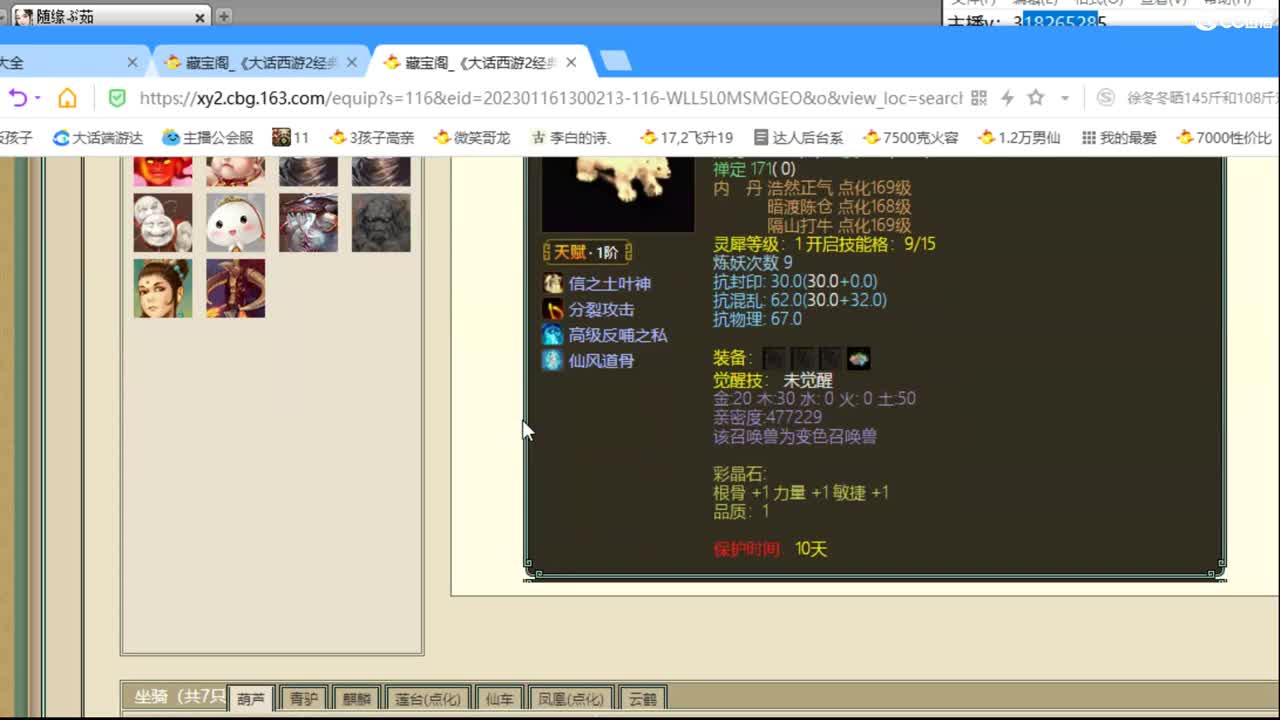The height and width of the screenshot is (720, 1280).
Task: Click the 保护时间 10天 text
Action: [770, 549]
